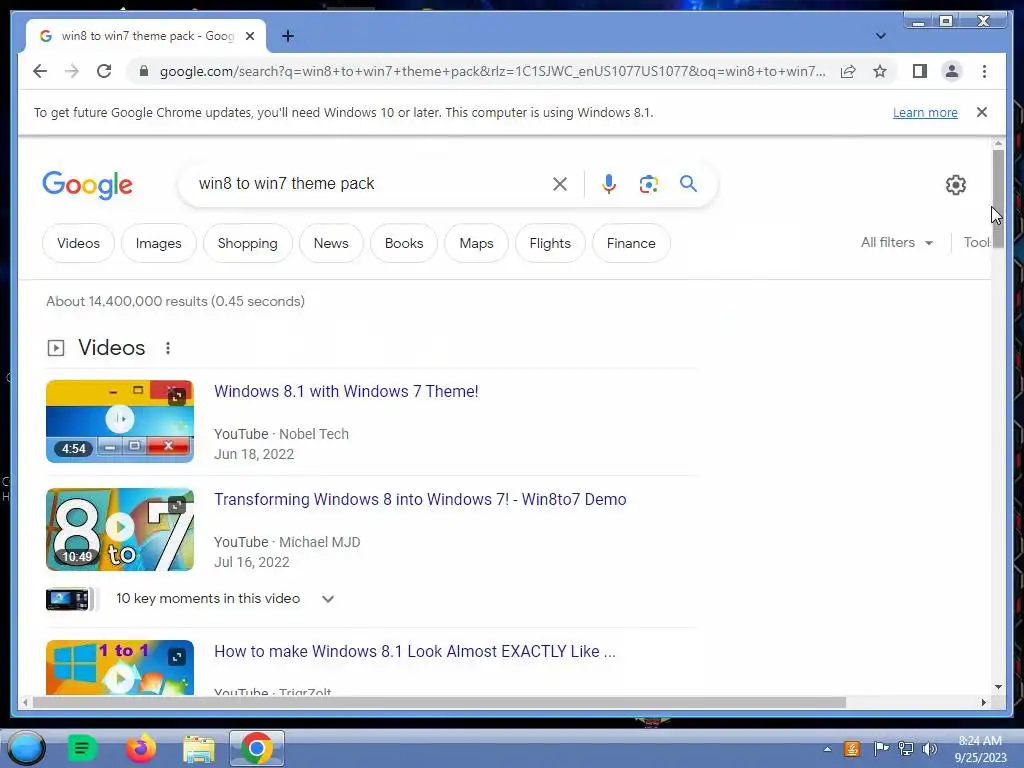Image resolution: width=1024 pixels, height=768 pixels.
Task: Open the tab search dropdown arrow
Action: (x=880, y=36)
